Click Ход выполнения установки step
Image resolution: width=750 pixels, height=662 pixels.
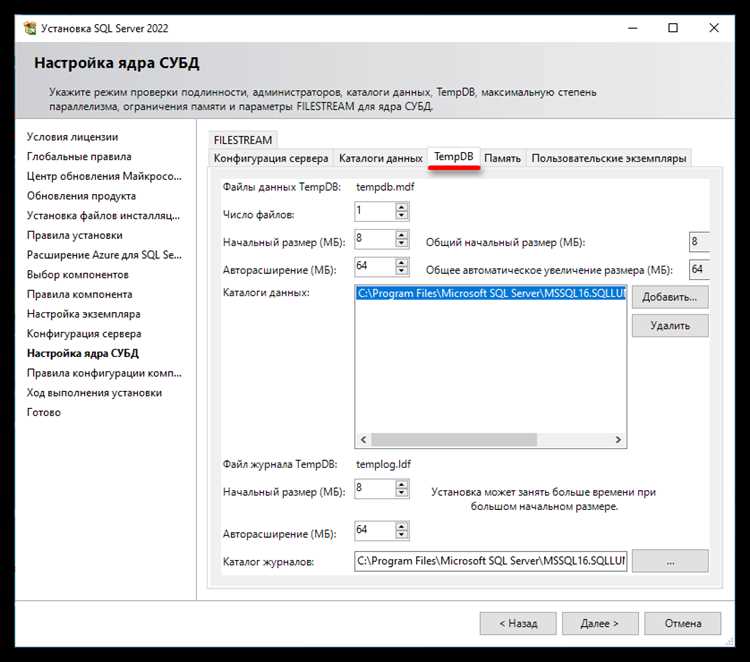click(x=94, y=392)
